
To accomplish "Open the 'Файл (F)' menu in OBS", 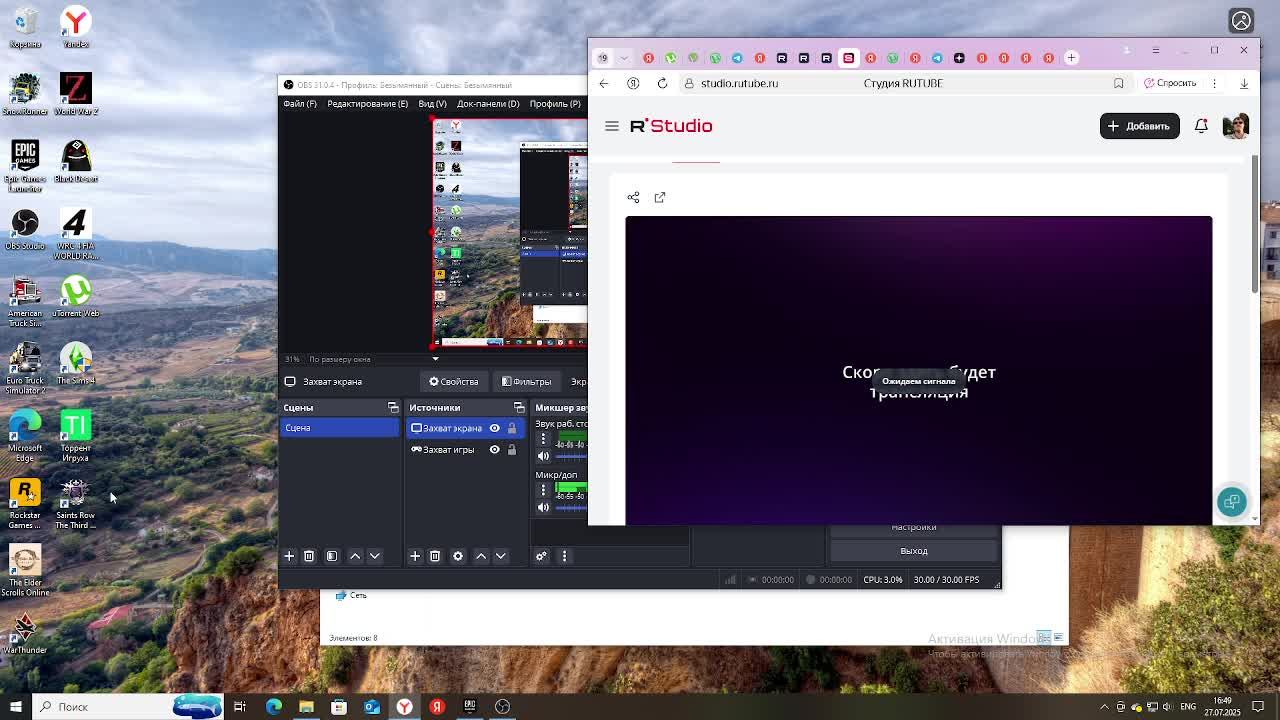I will pos(300,104).
